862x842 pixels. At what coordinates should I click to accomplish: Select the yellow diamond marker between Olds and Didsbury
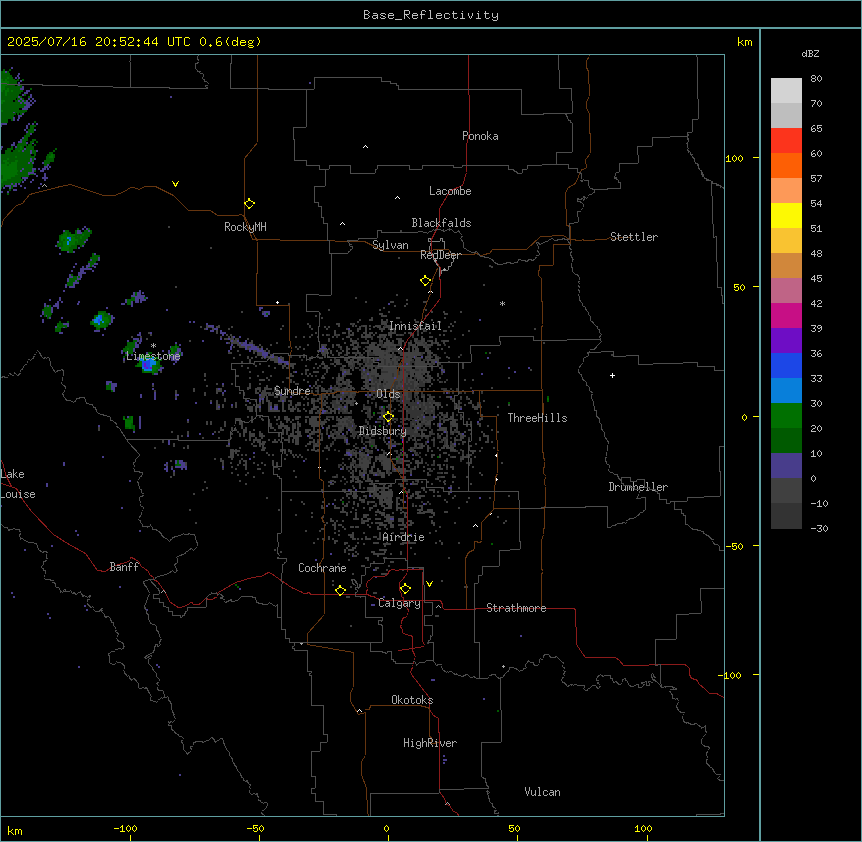point(388,417)
